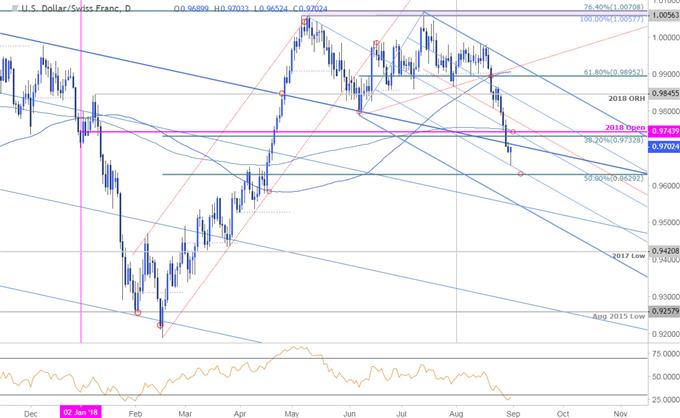Image resolution: width=680 pixels, height=418 pixels.
Task: Click the 0.94208 price label on the axis
Action: (x=664, y=251)
